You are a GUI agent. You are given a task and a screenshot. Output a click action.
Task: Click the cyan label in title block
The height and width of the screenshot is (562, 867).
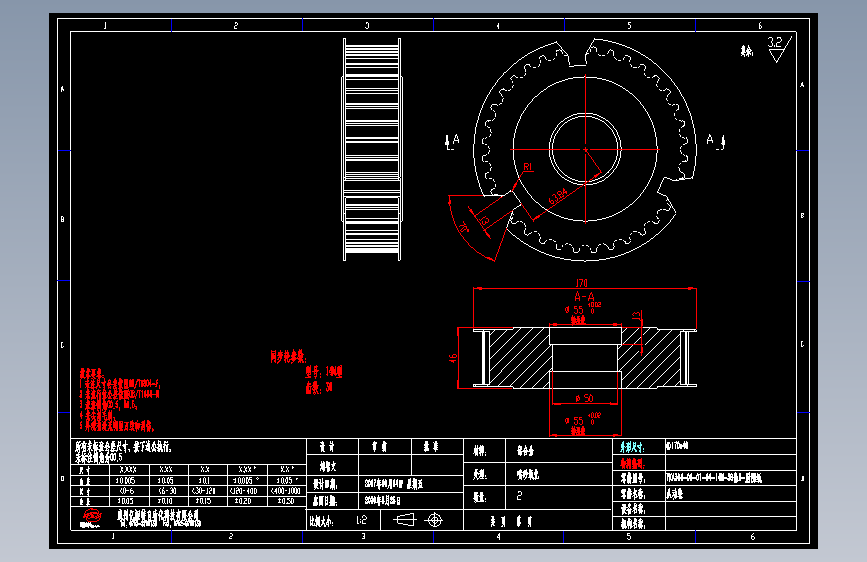pyautogui.click(x=631, y=447)
